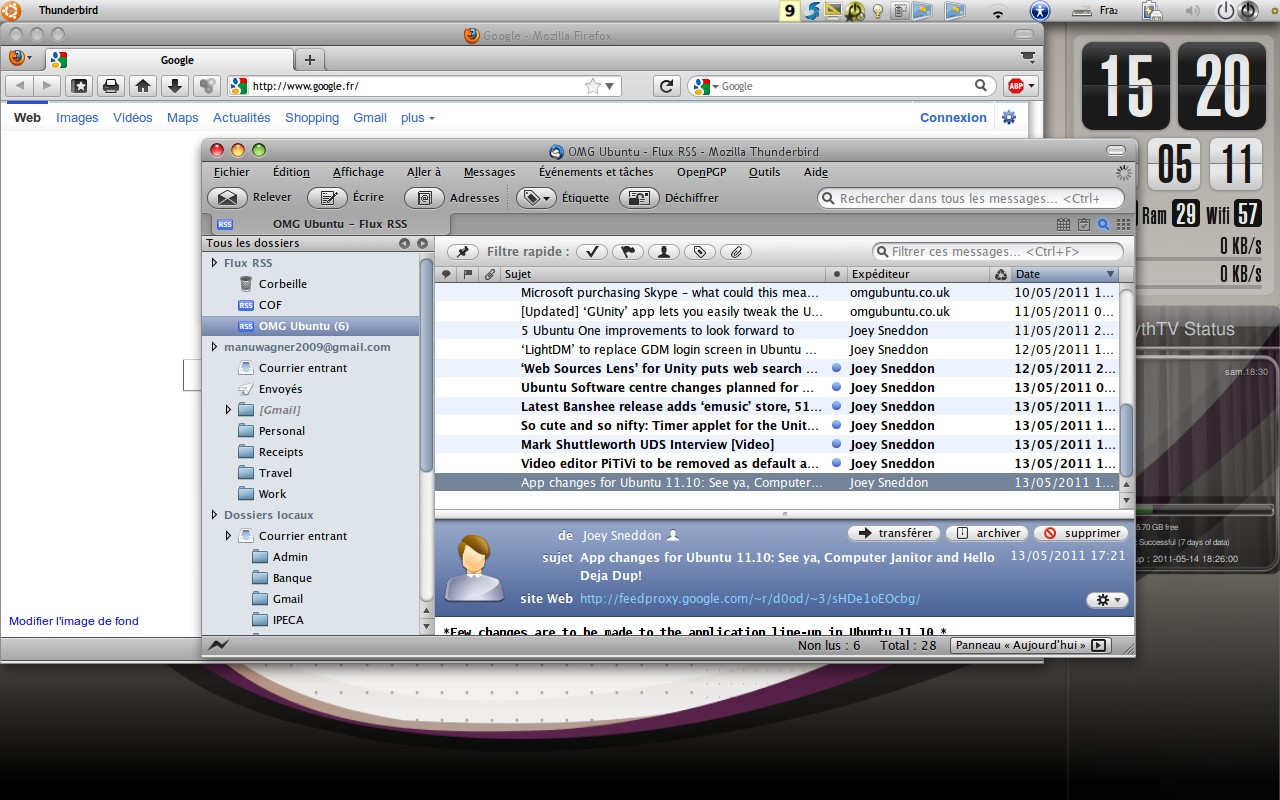
Task: Sort by the Expéditeur column header
Action: pos(918,274)
